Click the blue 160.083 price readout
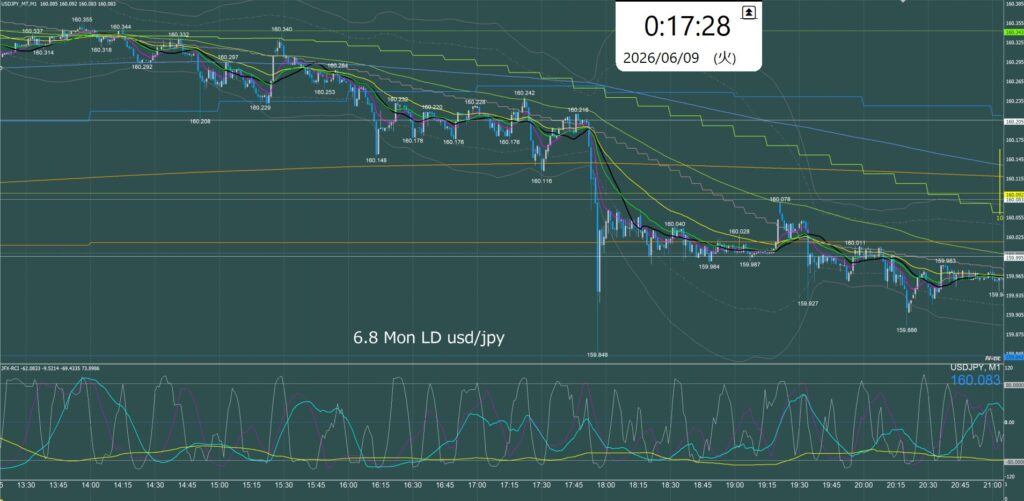The image size is (1024, 501). coord(975,380)
